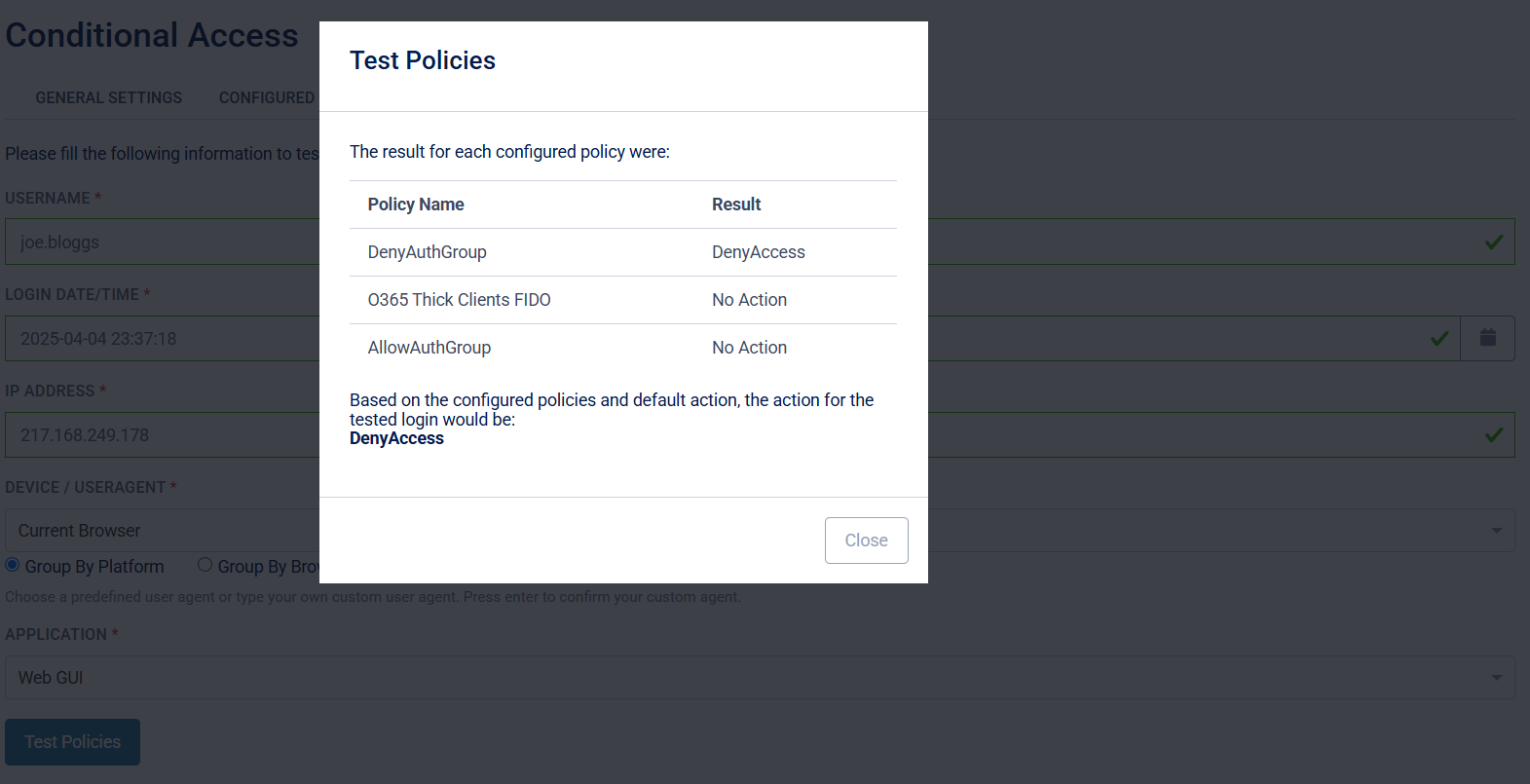Open the Device/Useragent dropdown arrow

(1498, 530)
